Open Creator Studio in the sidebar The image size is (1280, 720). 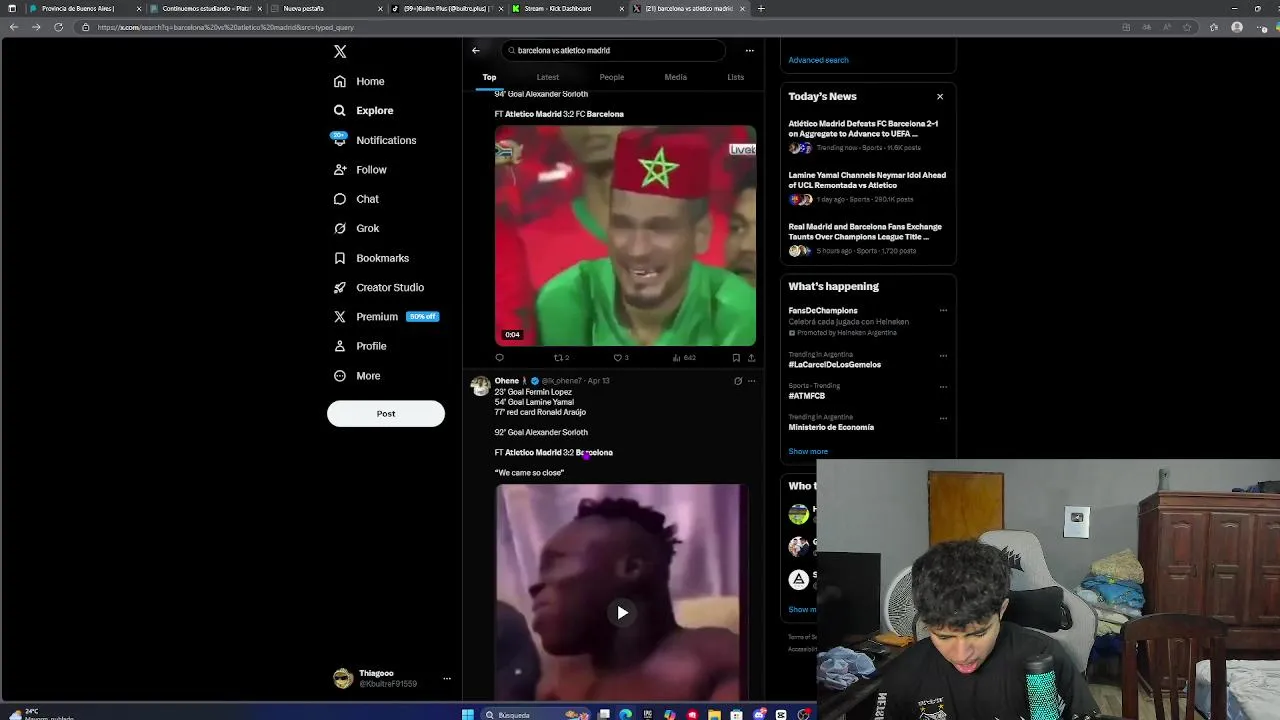379,287
